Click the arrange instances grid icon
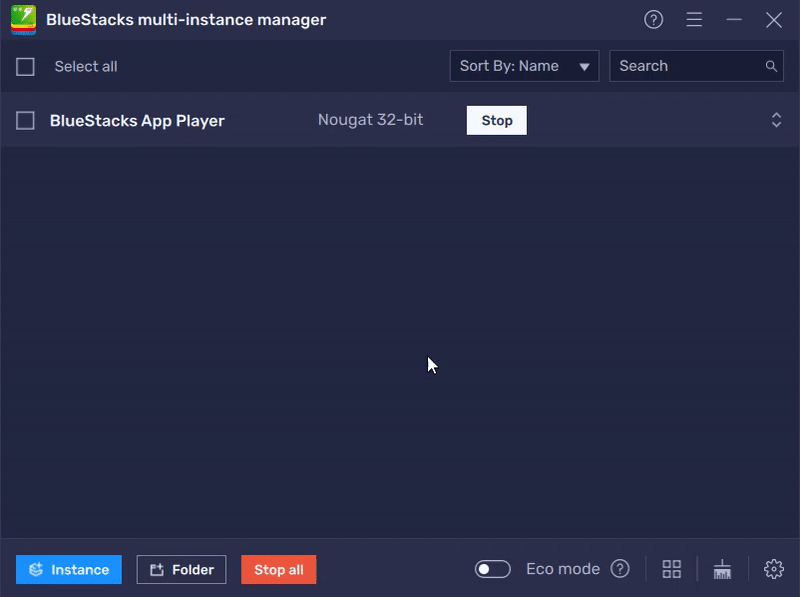 (671, 569)
